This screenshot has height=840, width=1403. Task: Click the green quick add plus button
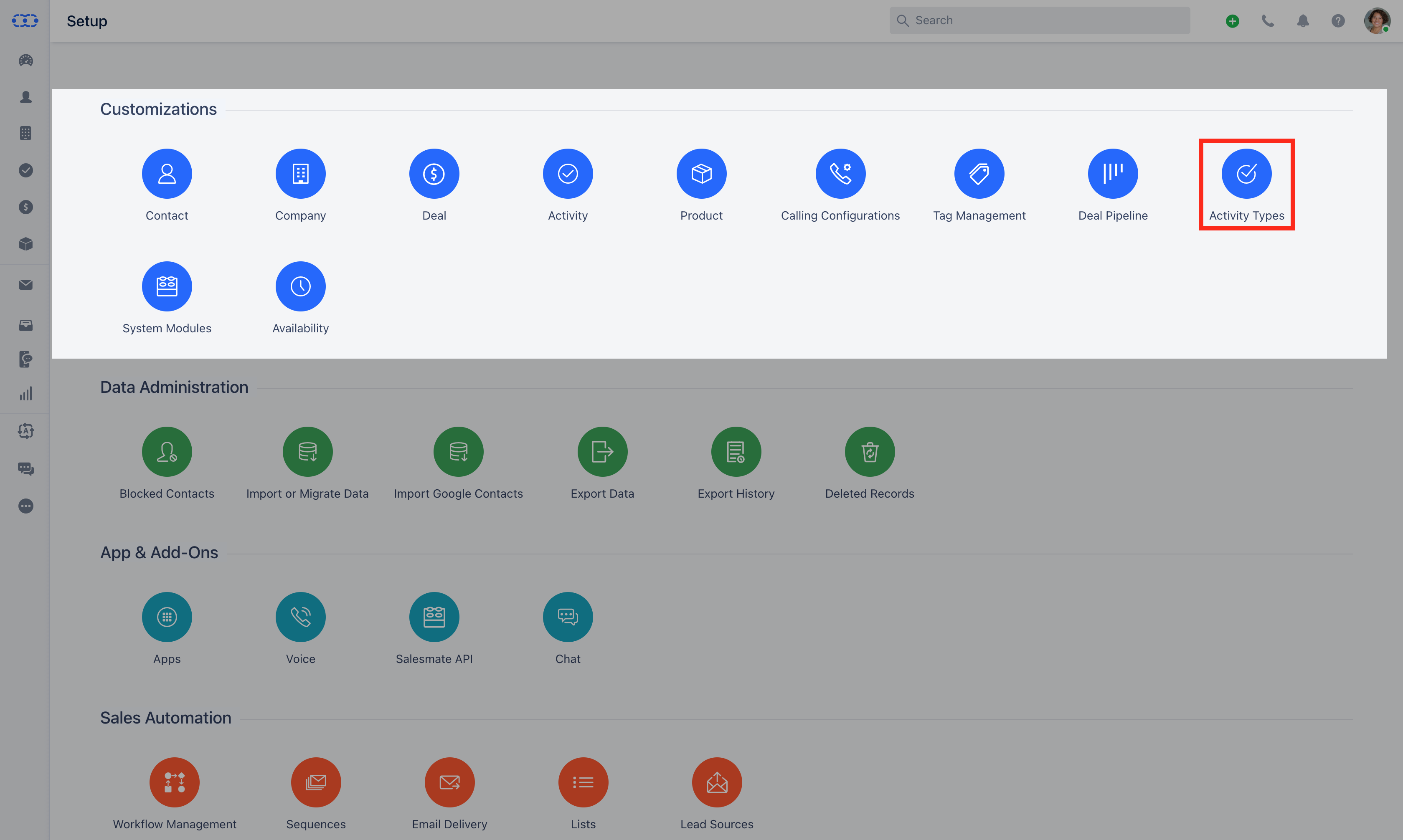point(1232,21)
